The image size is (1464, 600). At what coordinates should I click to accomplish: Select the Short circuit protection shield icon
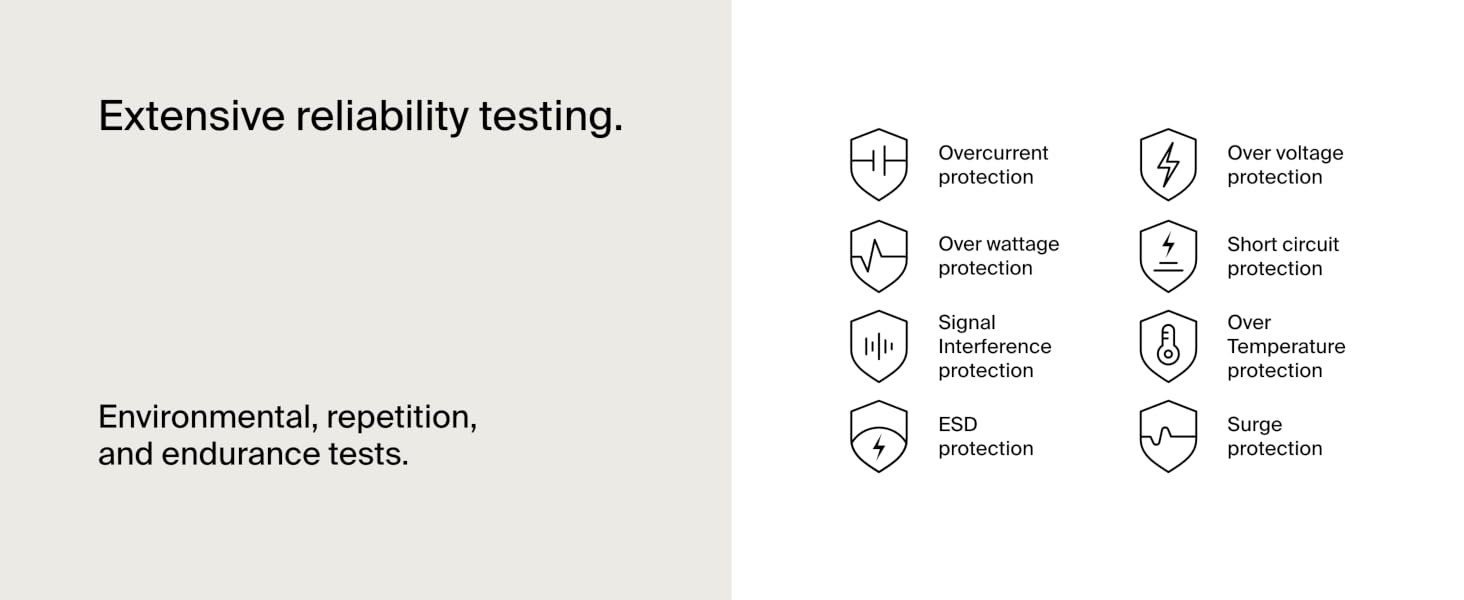pyautogui.click(x=1168, y=256)
